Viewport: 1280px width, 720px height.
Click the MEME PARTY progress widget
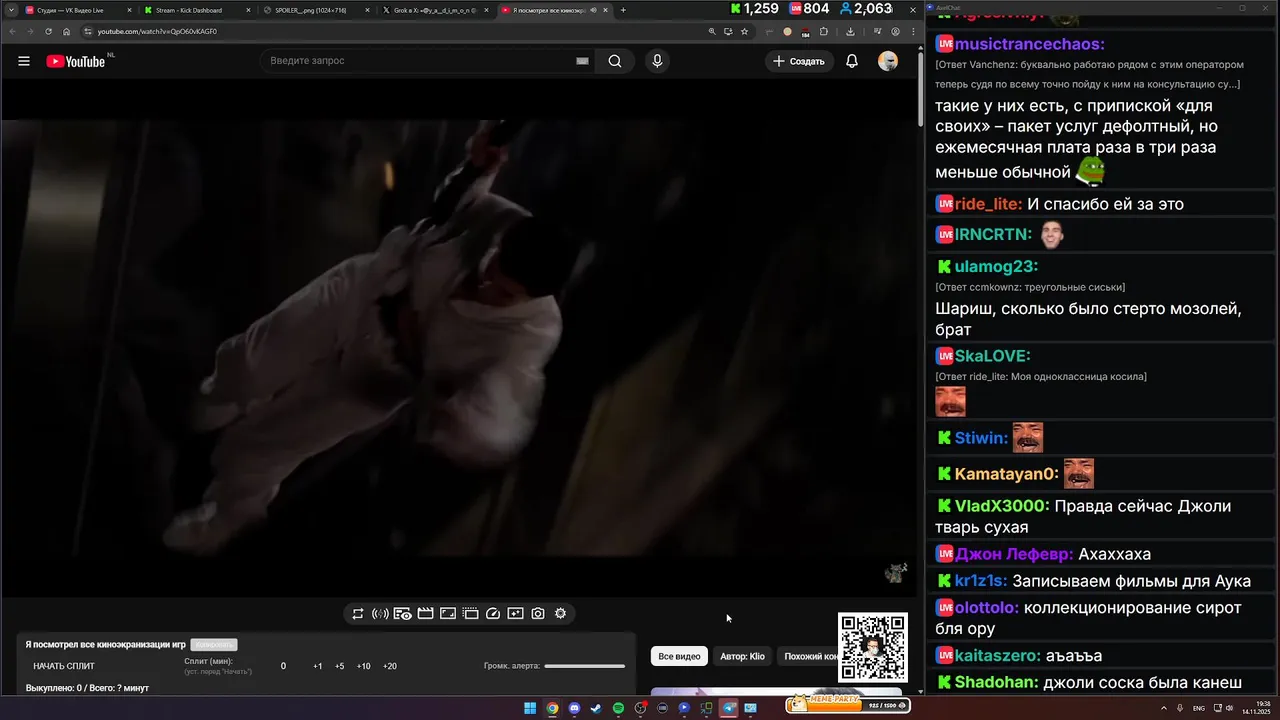tap(848, 703)
